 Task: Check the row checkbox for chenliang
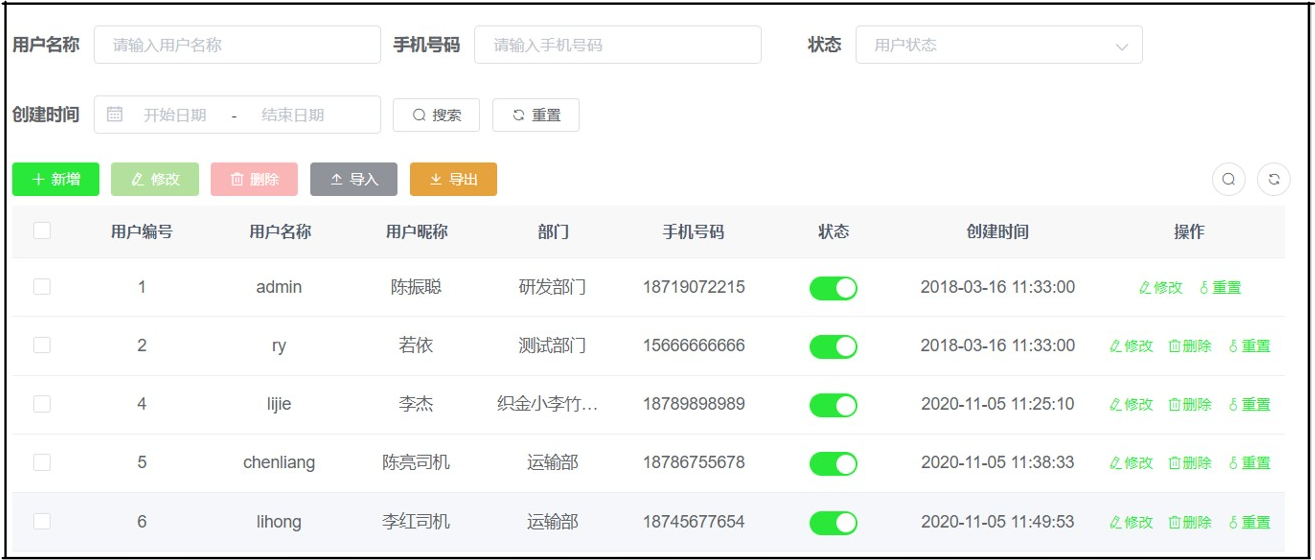coord(42,462)
